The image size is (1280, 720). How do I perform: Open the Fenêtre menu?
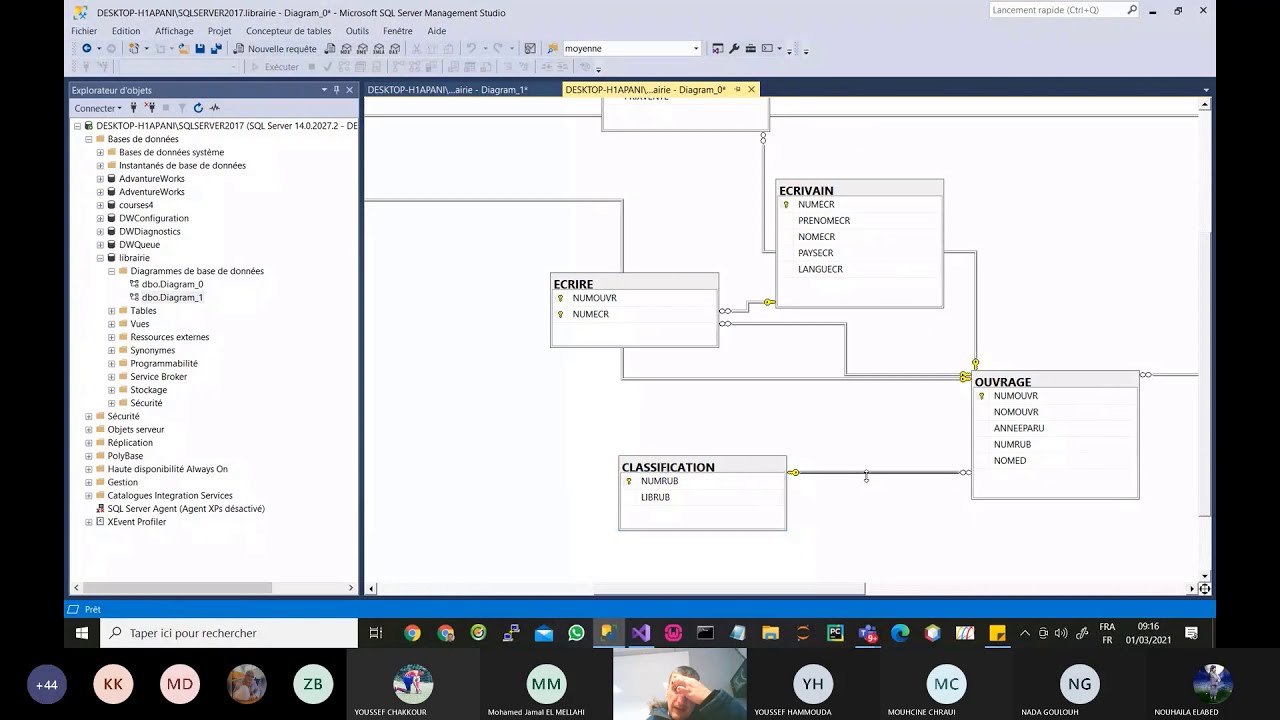[x=398, y=31]
